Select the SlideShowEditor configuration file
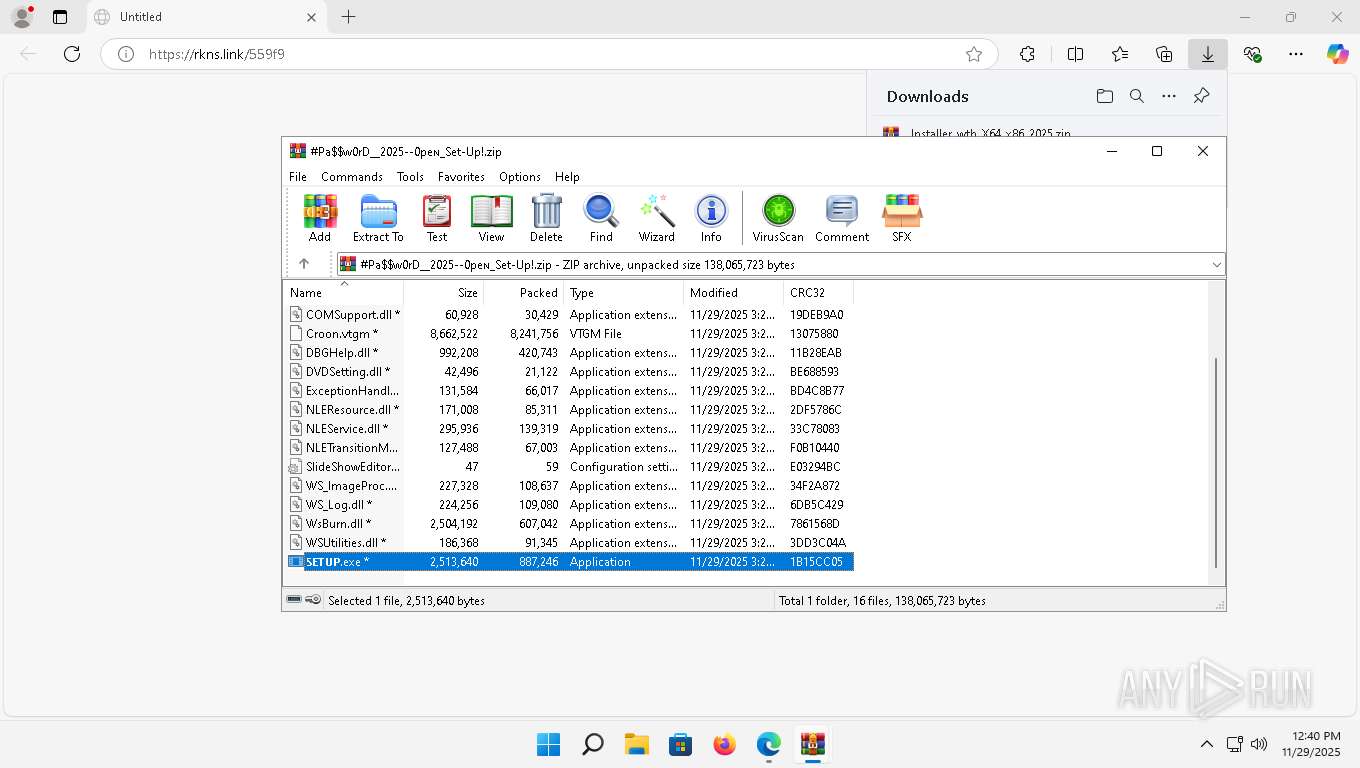Viewport: 1360px width, 768px height. coord(570,467)
